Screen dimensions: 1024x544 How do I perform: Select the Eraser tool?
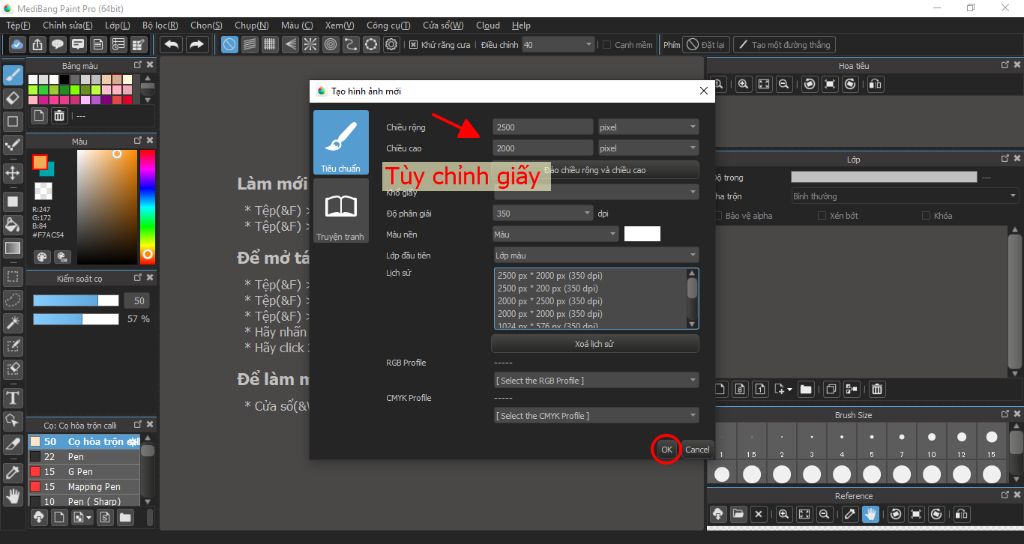coord(12,98)
